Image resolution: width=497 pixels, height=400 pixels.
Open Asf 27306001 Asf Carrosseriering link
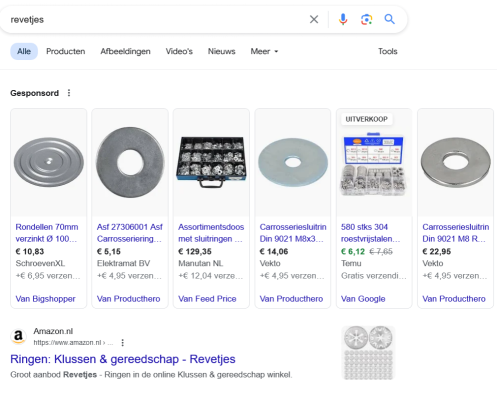(x=130, y=233)
